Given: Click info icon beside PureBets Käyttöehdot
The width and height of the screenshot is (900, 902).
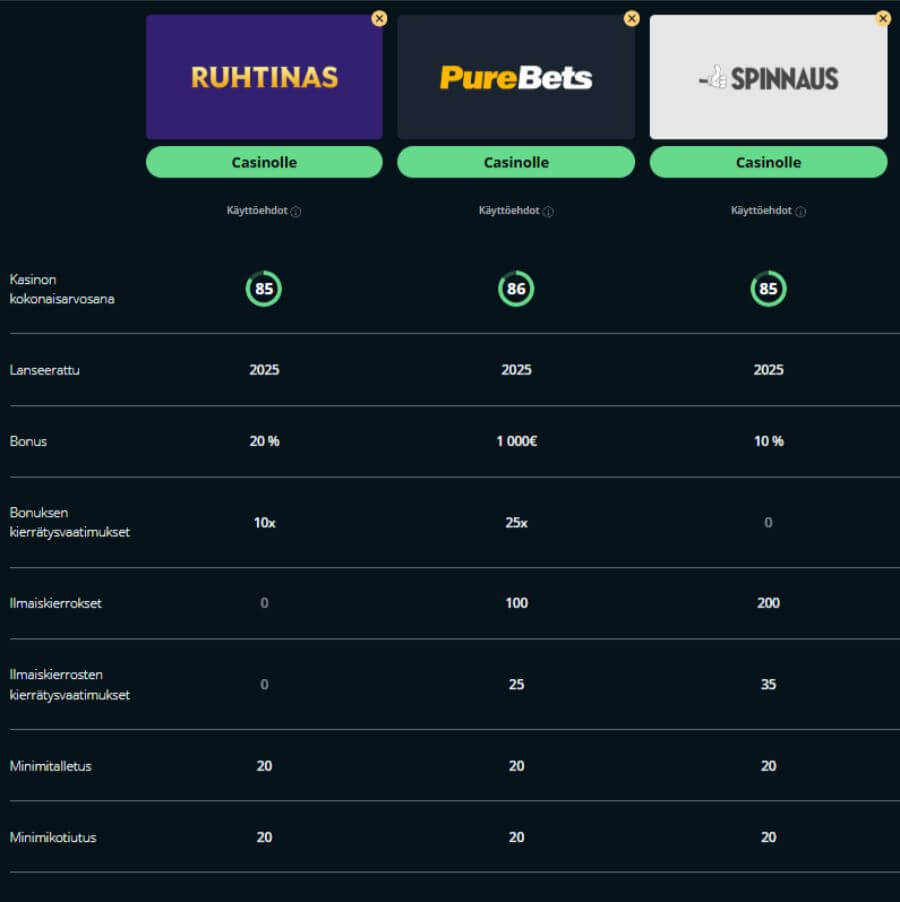Looking at the screenshot, I should click(548, 212).
